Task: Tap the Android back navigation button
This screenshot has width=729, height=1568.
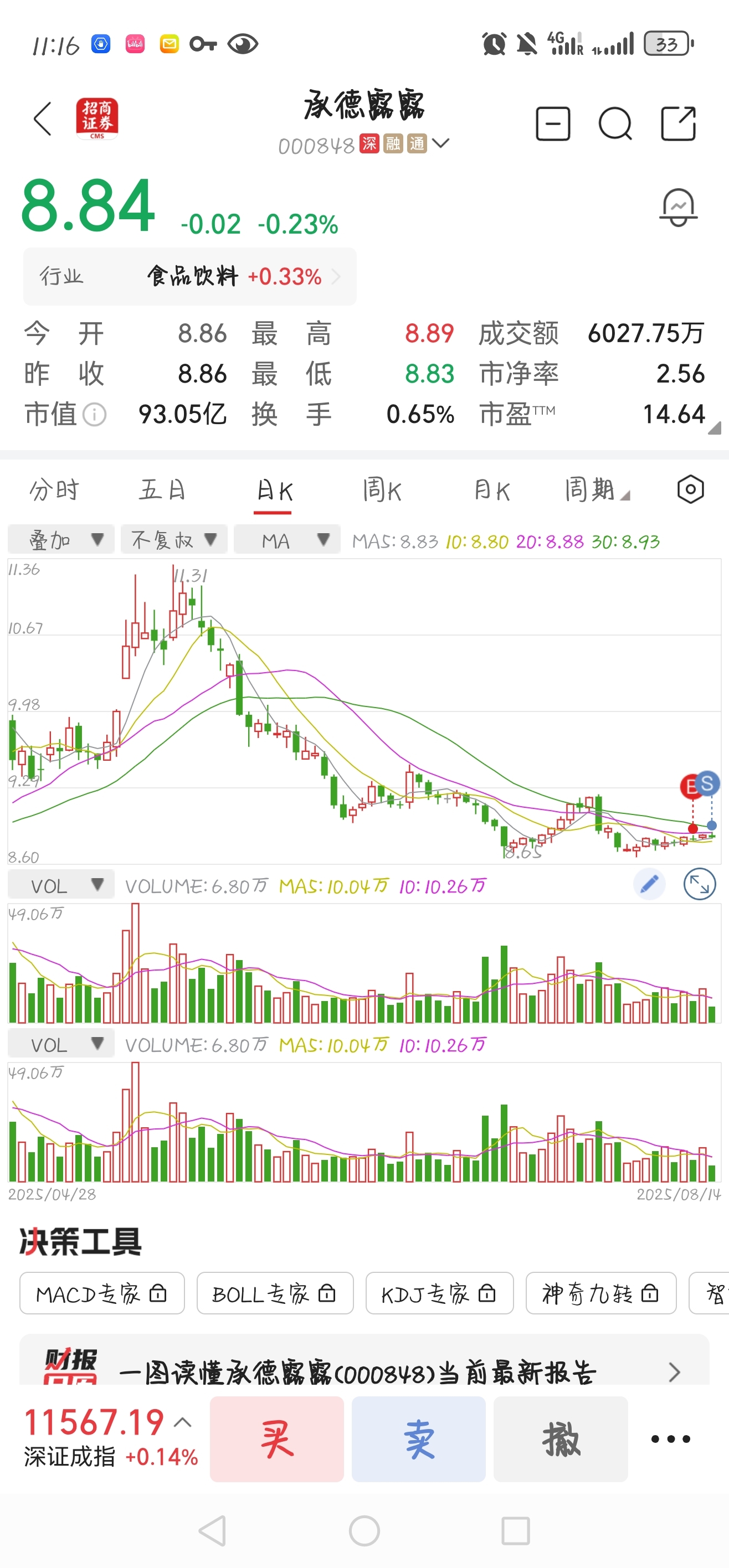Action: (x=213, y=1531)
